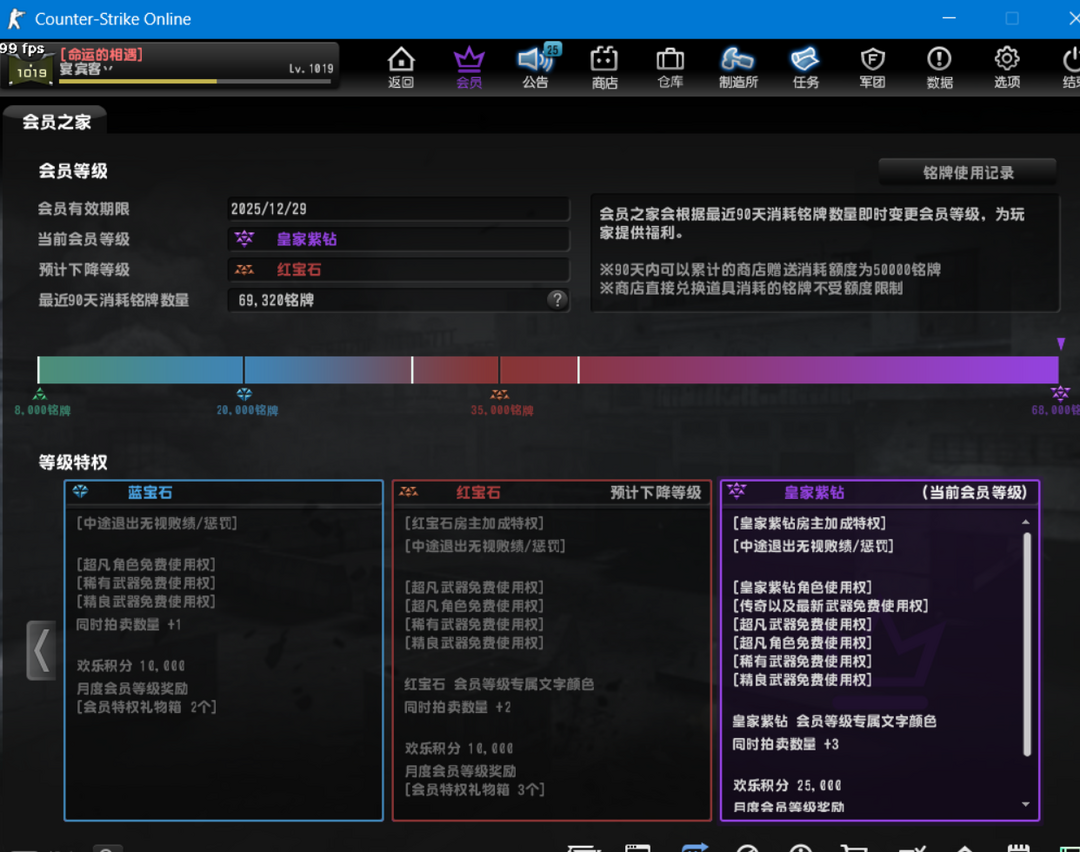Click the 35,000铭牌 ruby marker on progress bar

tap(499, 395)
